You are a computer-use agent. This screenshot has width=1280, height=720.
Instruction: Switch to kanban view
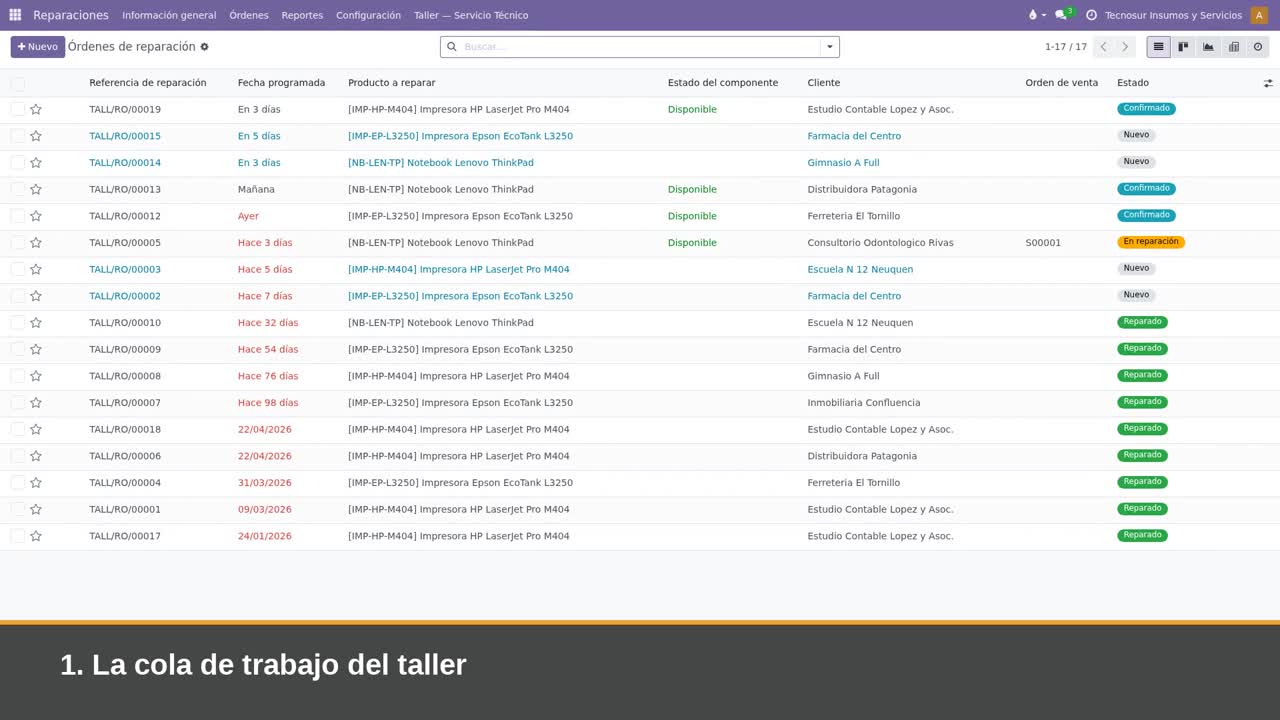click(1184, 47)
